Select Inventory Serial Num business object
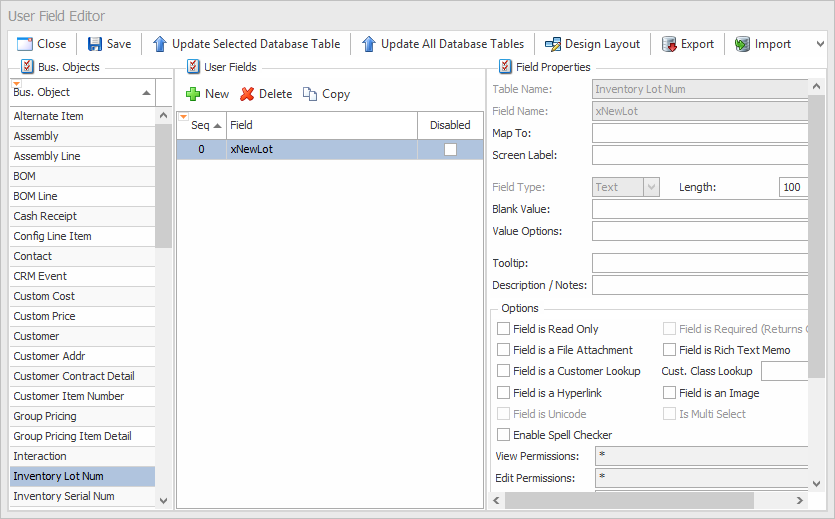This screenshot has width=835, height=519. point(64,496)
